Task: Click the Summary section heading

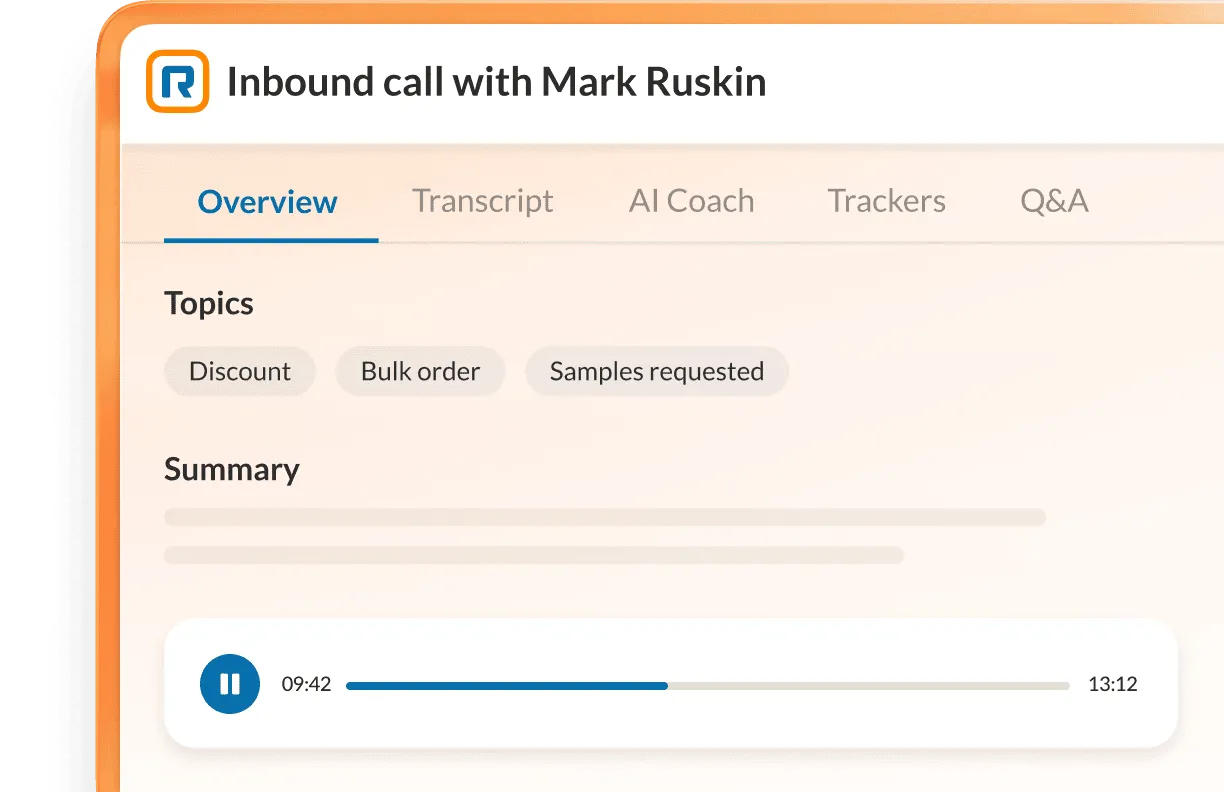Action: click(232, 469)
